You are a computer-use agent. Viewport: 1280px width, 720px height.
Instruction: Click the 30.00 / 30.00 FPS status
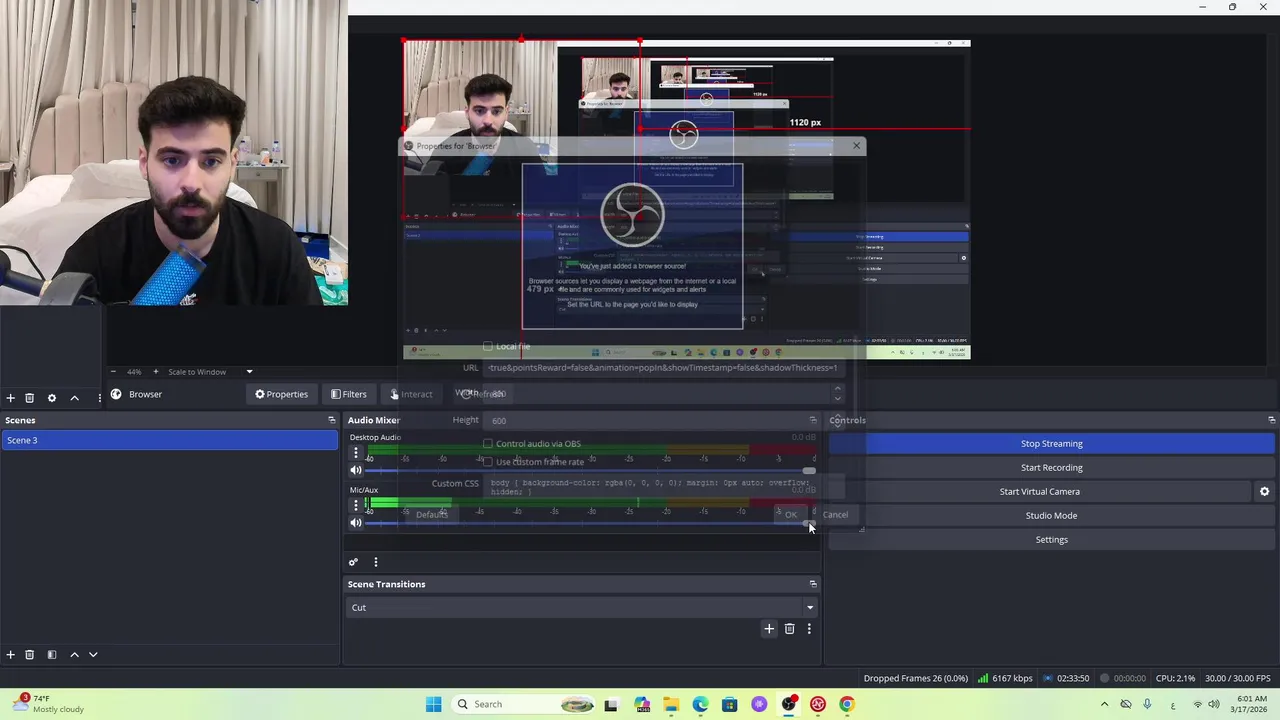pos(1240,678)
